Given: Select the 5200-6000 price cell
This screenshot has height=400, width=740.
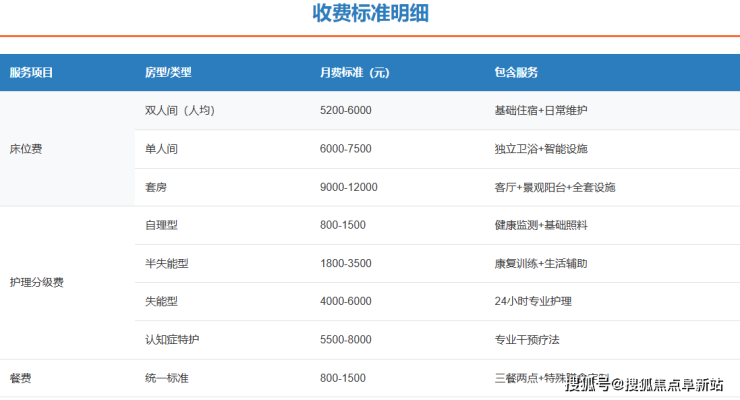Looking at the screenshot, I should [x=346, y=111].
